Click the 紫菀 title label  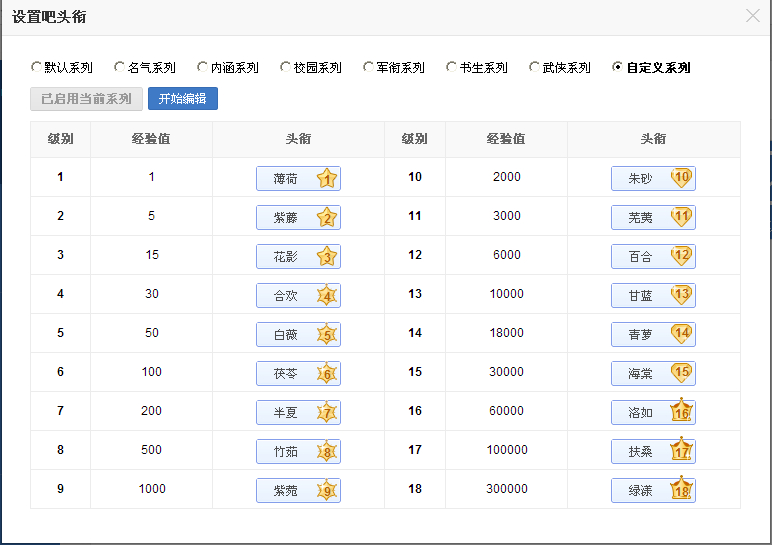point(286,490)
